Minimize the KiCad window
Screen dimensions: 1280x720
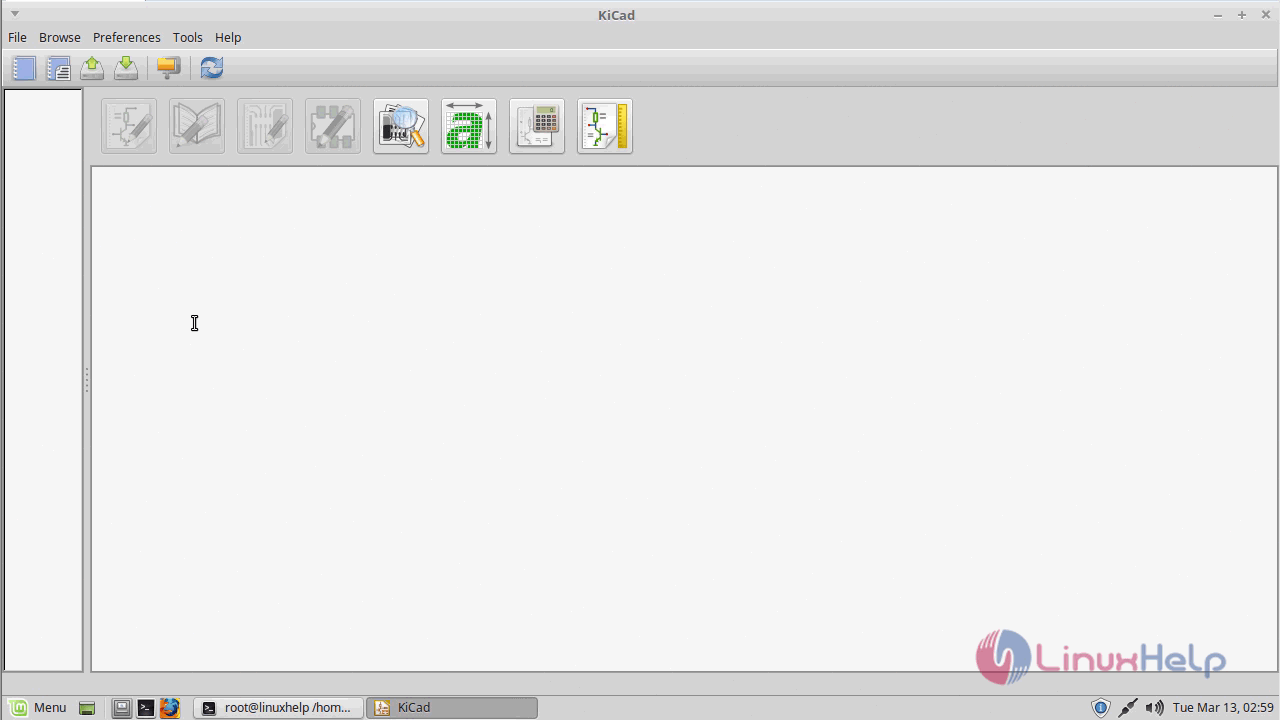point(1218,14)
